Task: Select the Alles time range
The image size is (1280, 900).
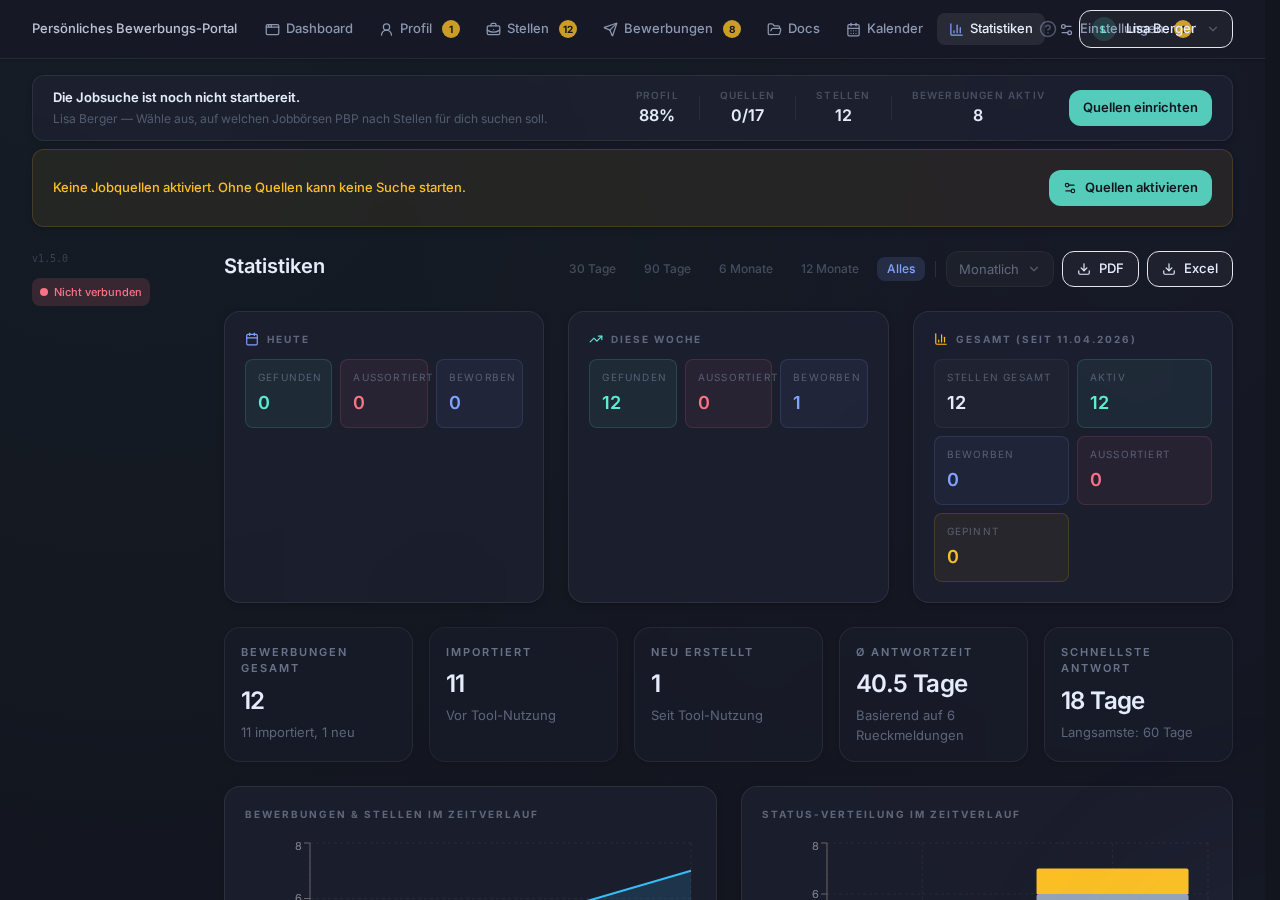Action: 901,269
